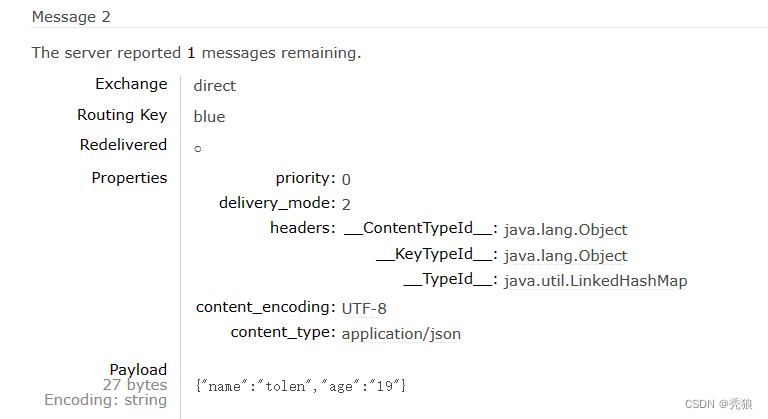Click the content_encoding value UTF-8
Screen dimensions: 768x419
[x=364, y=308]
